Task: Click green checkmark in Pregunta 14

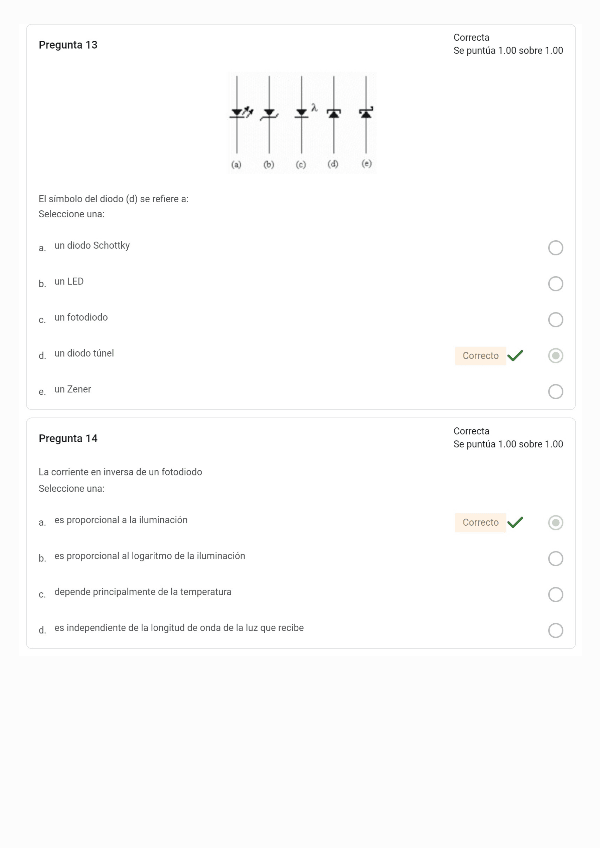Action: pos(515,522)
